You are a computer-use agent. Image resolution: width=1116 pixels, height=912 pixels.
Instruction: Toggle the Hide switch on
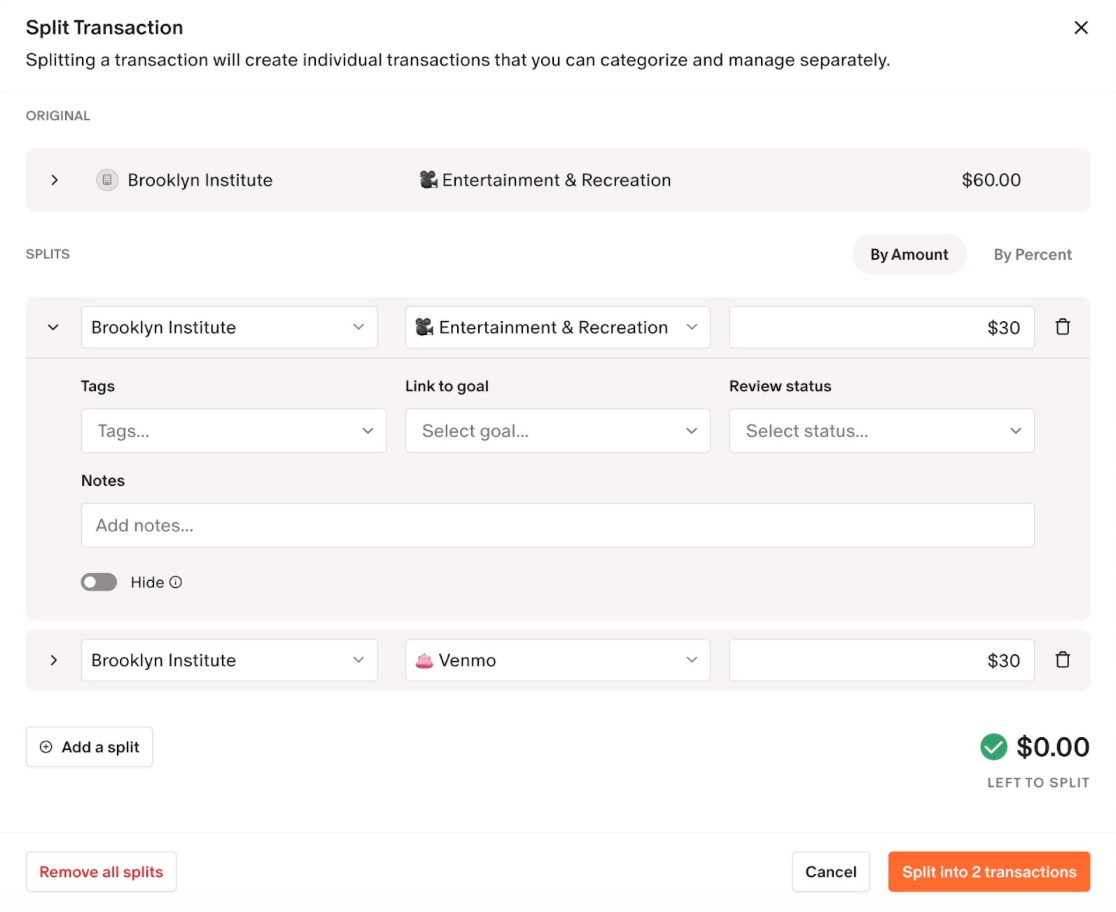(x=99, y=582)
